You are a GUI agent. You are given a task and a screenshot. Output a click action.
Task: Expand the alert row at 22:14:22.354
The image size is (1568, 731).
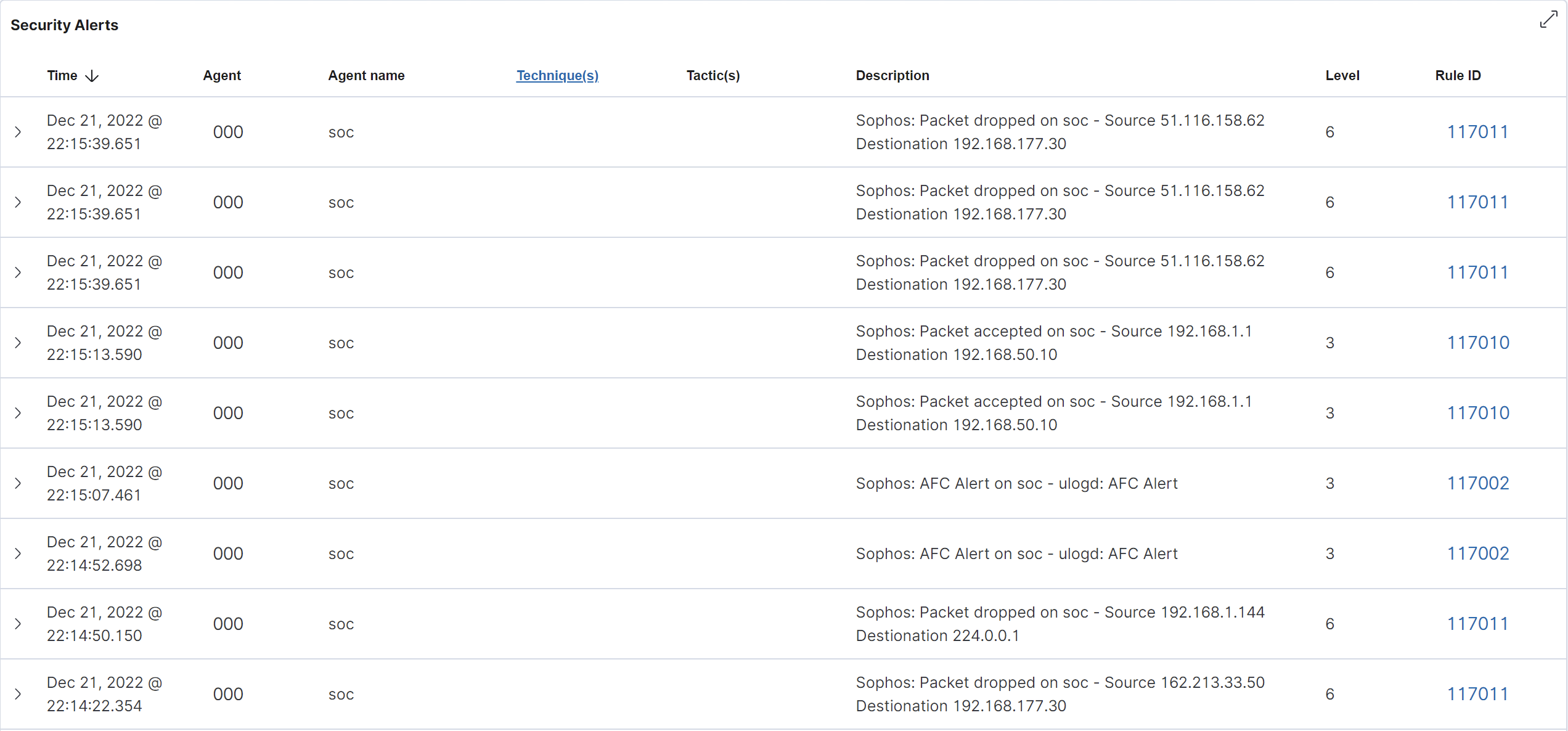click(x=18, y=694)
